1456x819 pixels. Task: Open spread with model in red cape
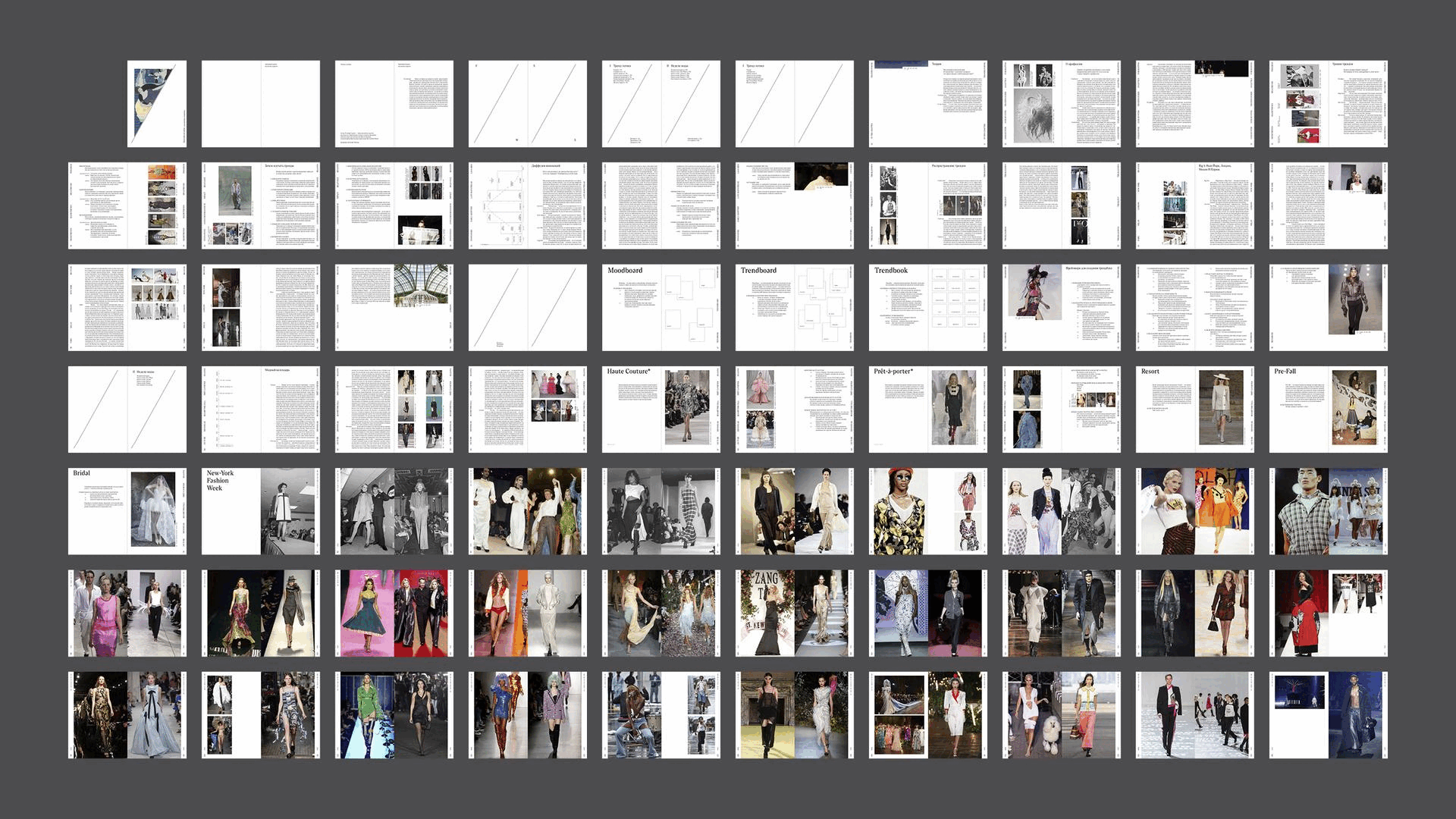1328,613
